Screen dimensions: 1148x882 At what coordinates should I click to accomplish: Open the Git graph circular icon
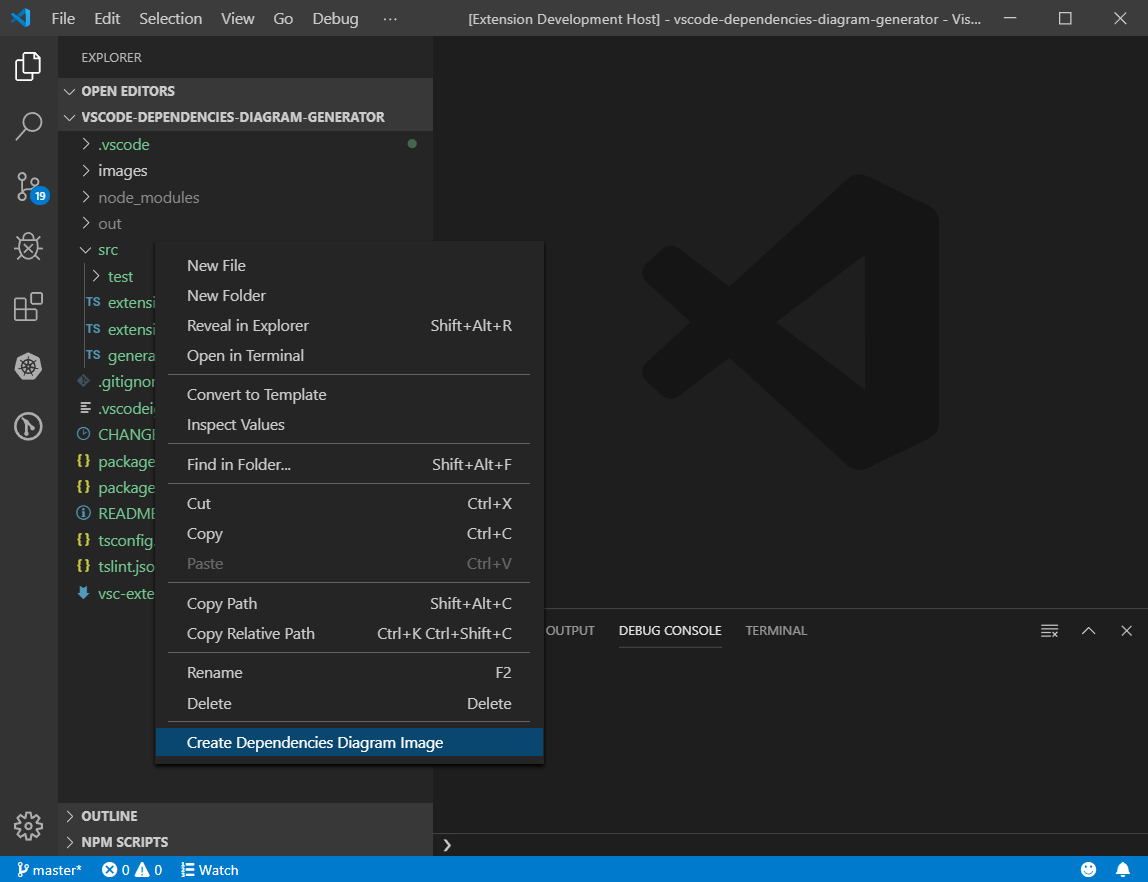click(28, 426)
